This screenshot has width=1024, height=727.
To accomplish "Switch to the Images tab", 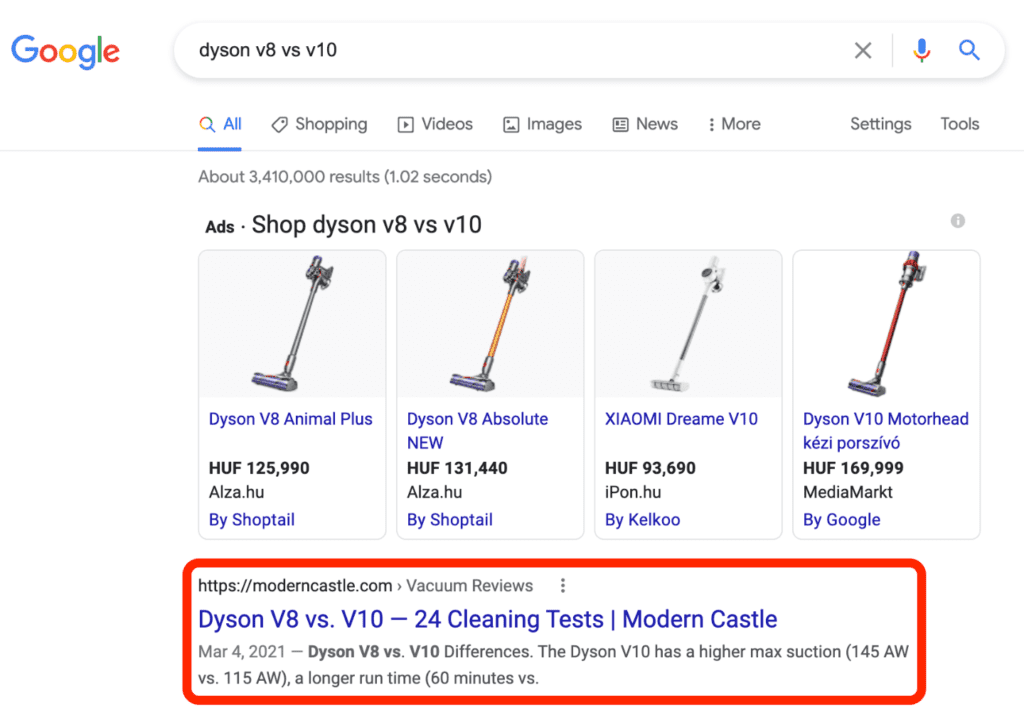I will 542,124.
